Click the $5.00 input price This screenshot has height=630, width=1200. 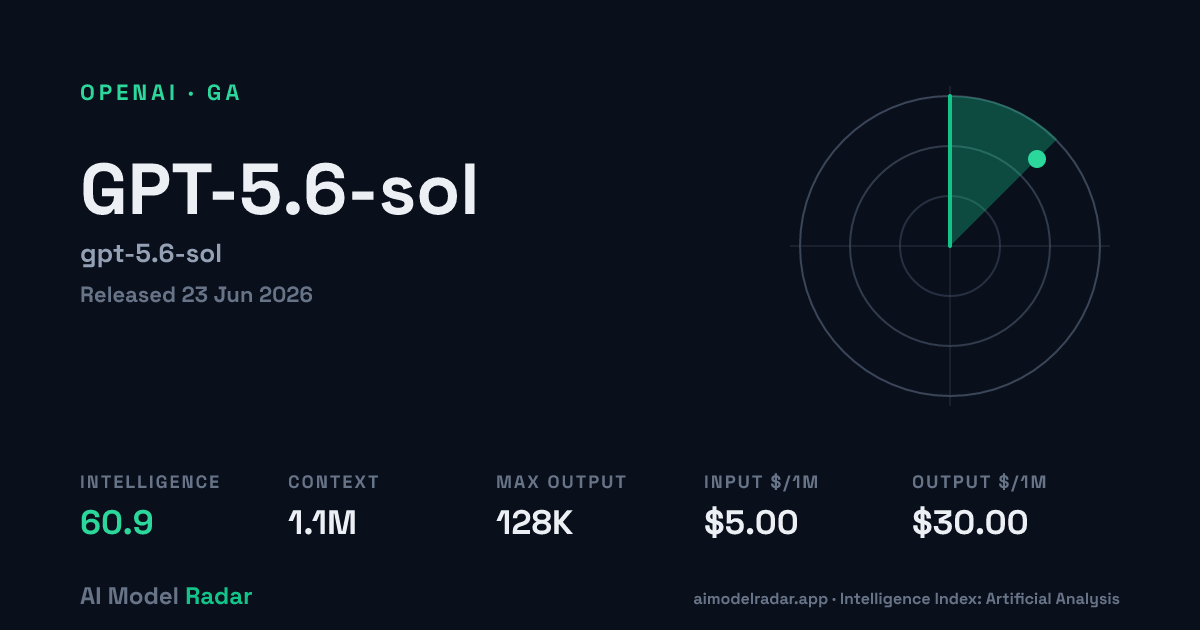(751, 522)
